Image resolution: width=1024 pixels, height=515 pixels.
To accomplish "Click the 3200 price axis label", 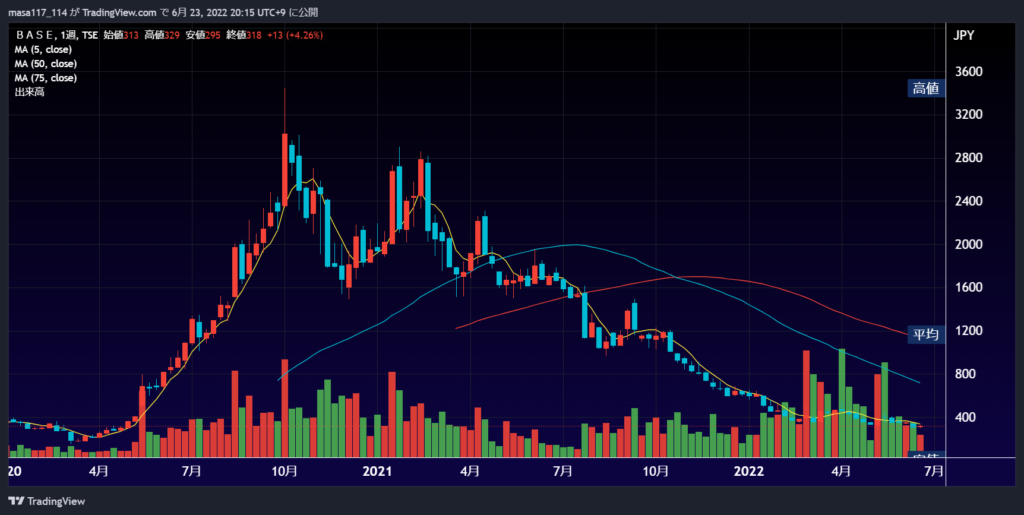I will click(968, 114).
